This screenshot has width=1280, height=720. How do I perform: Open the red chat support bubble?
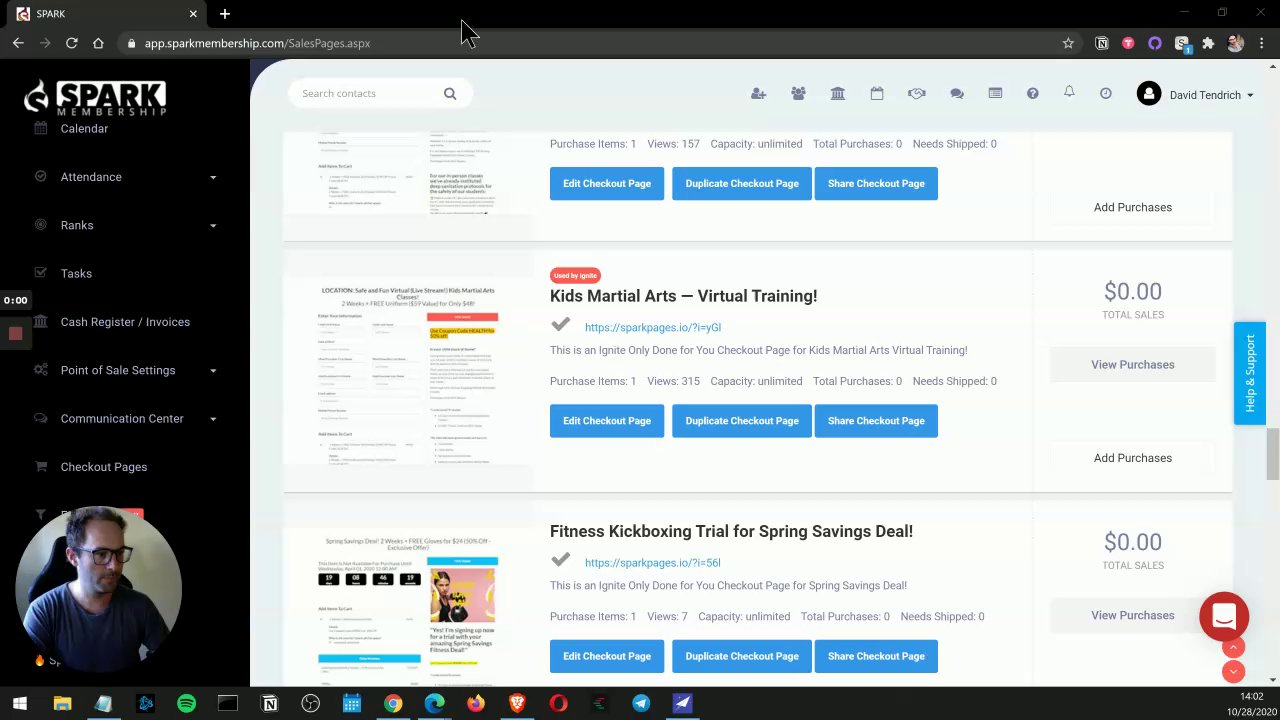(x=1224, y=616)
